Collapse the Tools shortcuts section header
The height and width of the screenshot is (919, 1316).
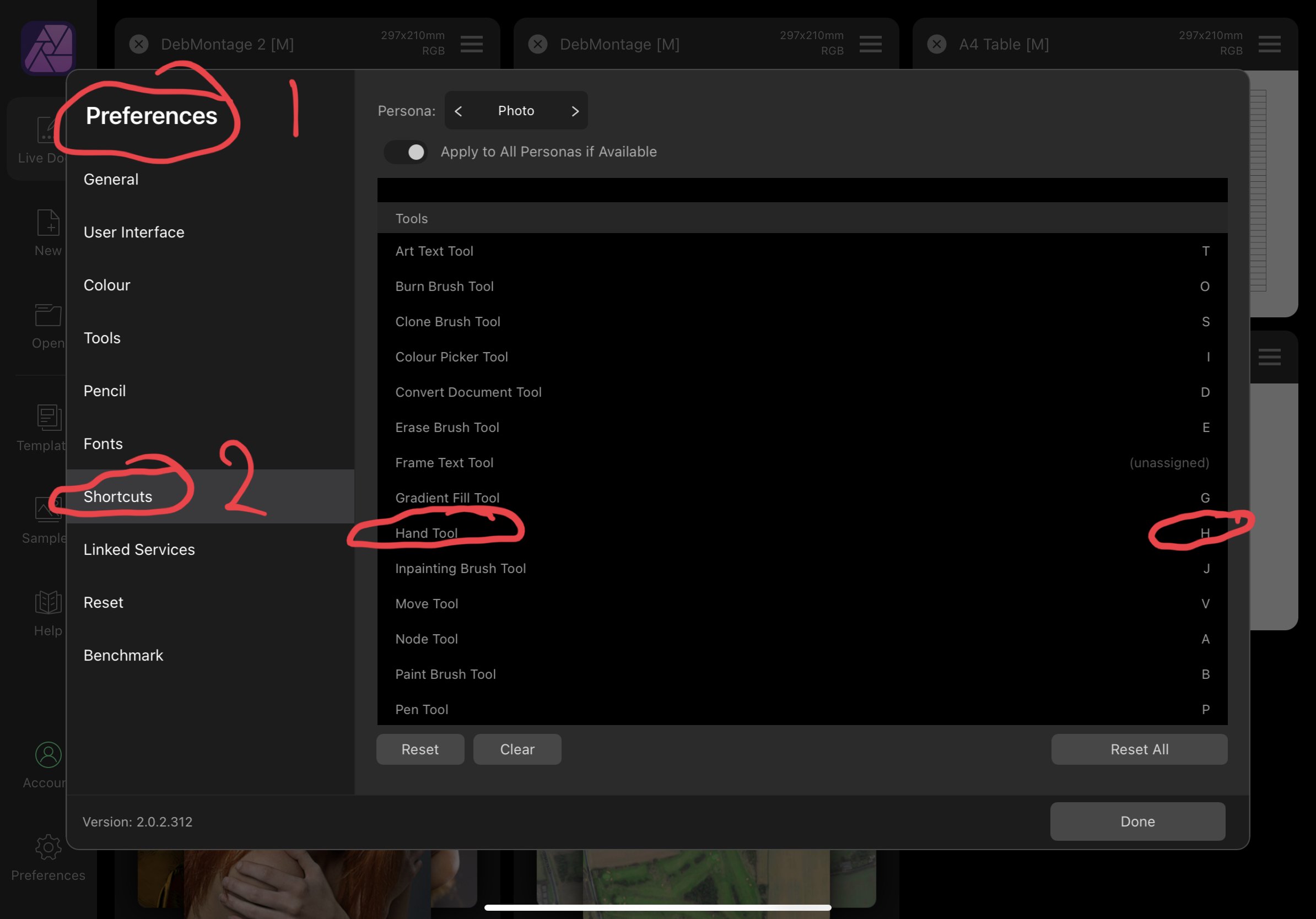[x=802, y=218]
